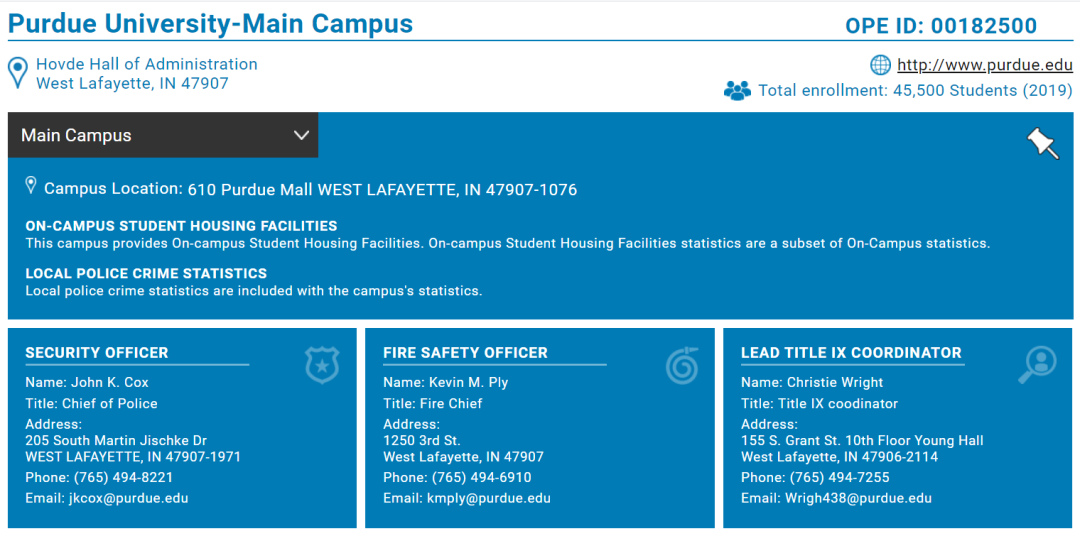The height and width of the screenshot is (536, 1080).
Task: Click the magnifier person icon in Title IX card
Action: (x=1037, y=365)
